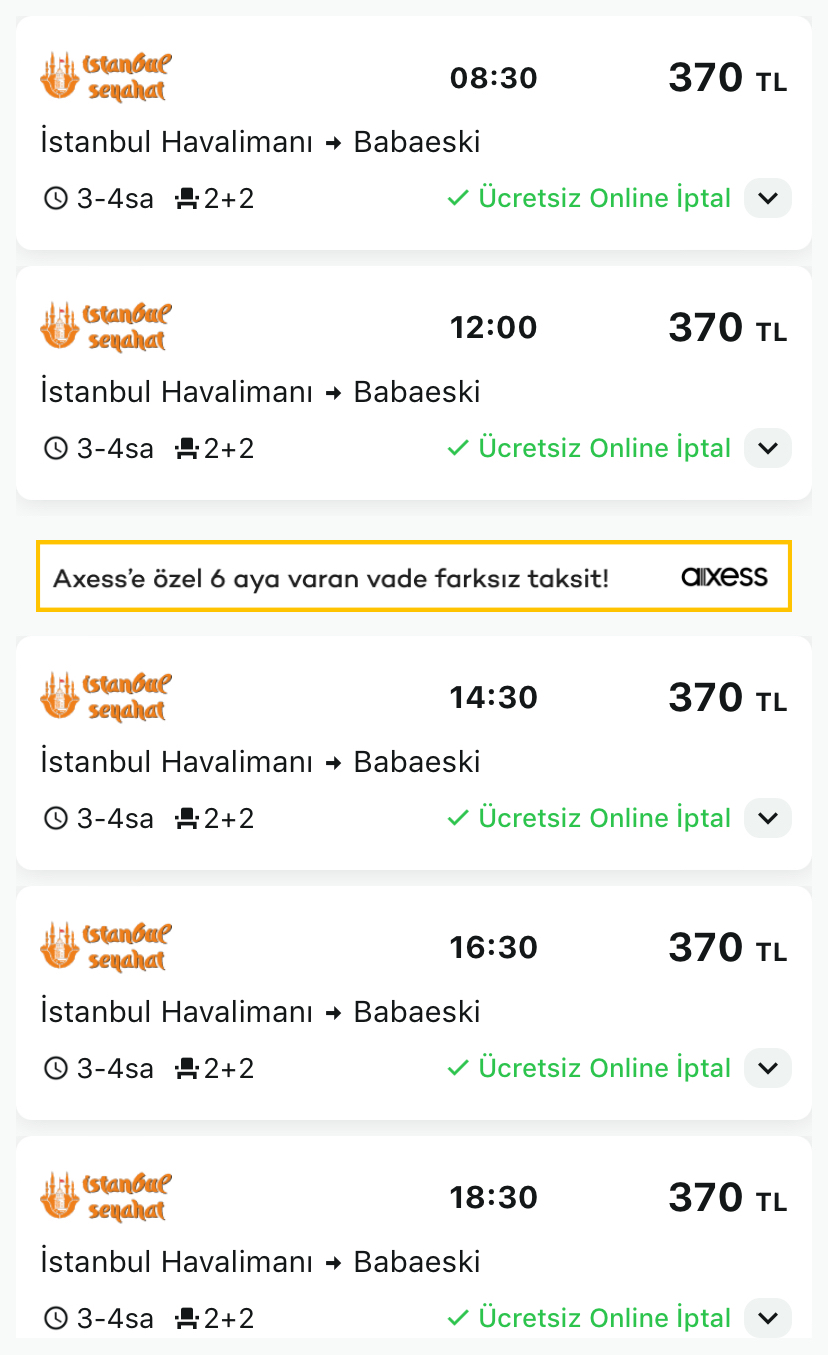The width and height of the screenshot is (828, 1355).
Task: Click the clock duration icon on 08:30 trip
Action: click(56, 198)
